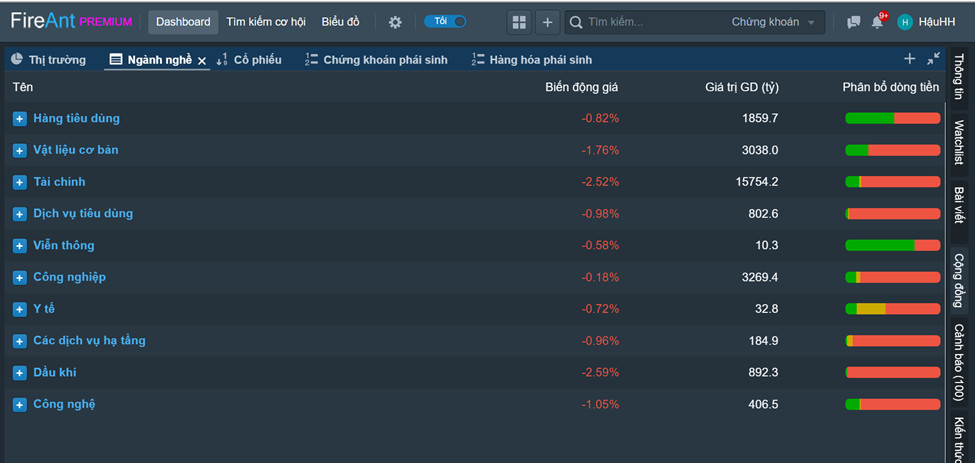Click the Công nghệ industry link

click(64, 404)
